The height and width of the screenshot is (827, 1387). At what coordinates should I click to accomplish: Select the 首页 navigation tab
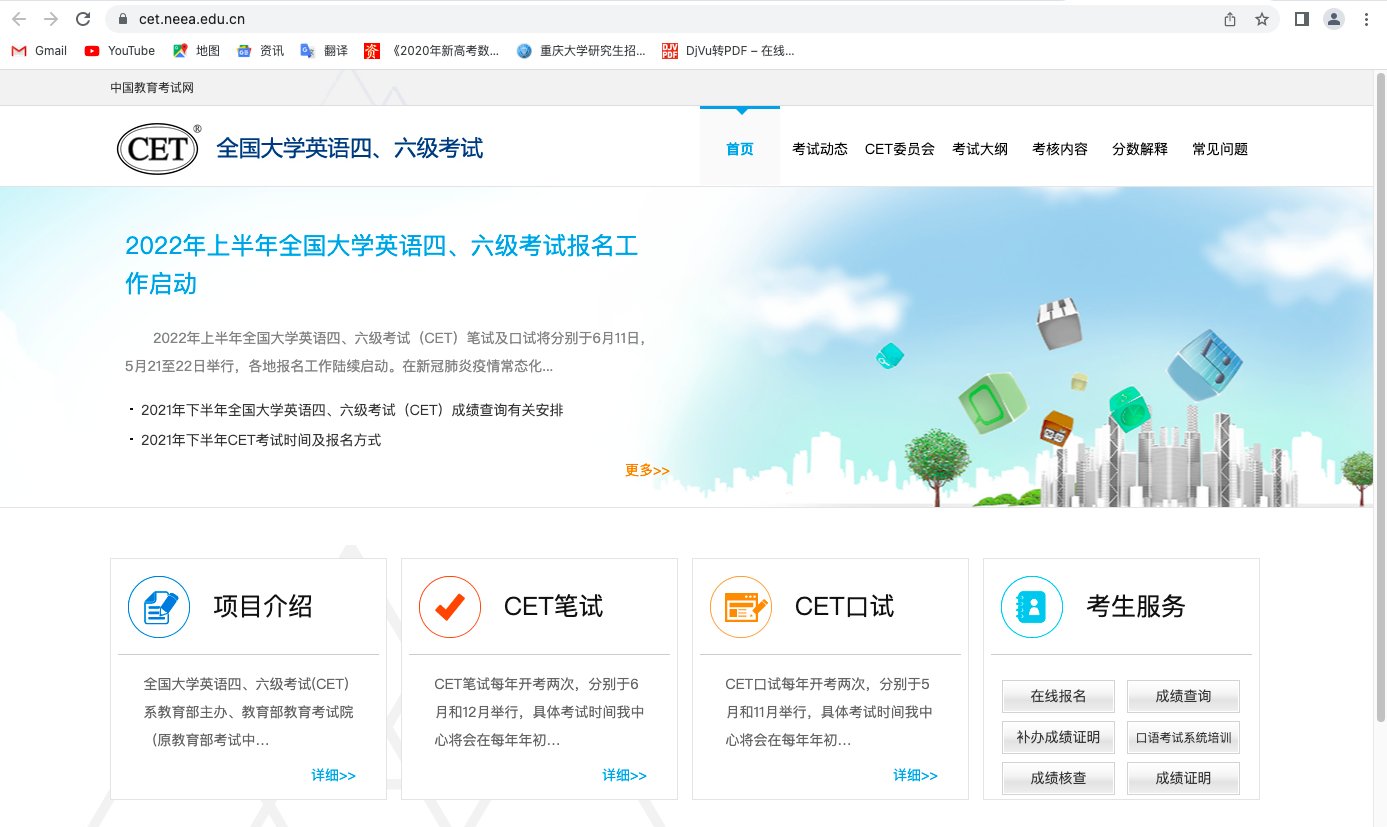pos(740,148)
